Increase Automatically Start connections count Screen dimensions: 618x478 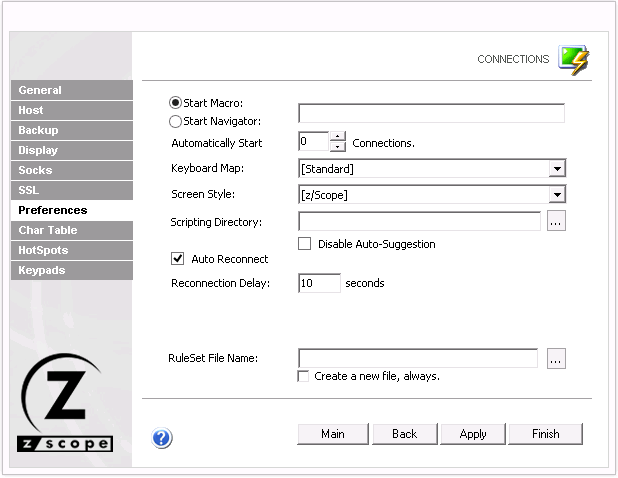point(338,136)
